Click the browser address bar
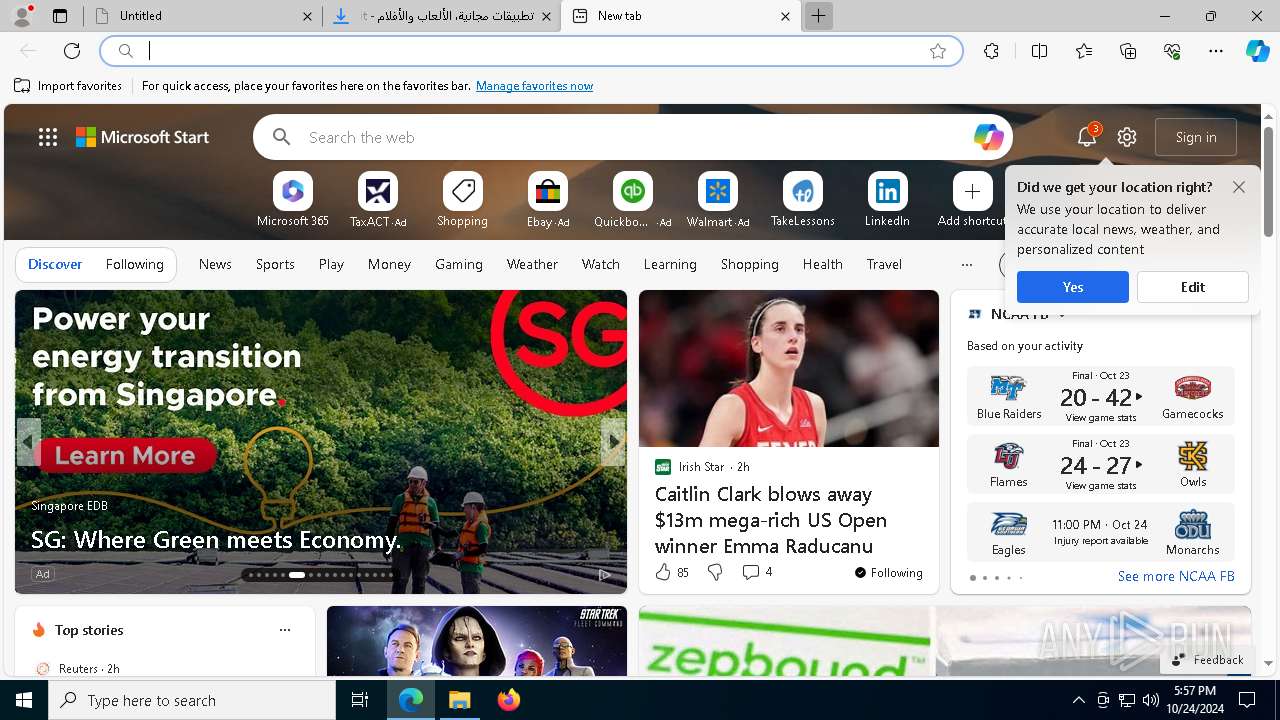The image size is (1280, 720). [530, 51]
